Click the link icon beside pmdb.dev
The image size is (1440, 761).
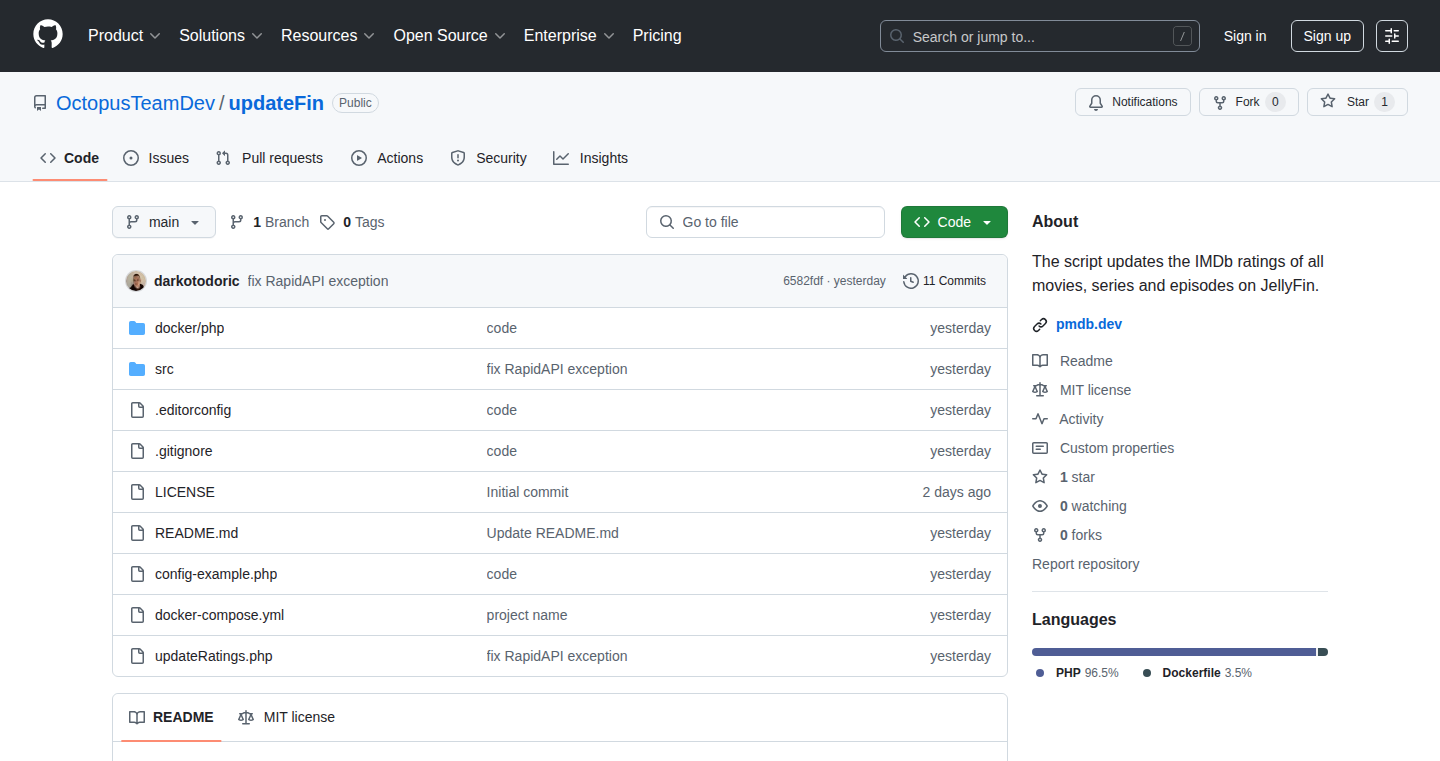coord(1040,324)
